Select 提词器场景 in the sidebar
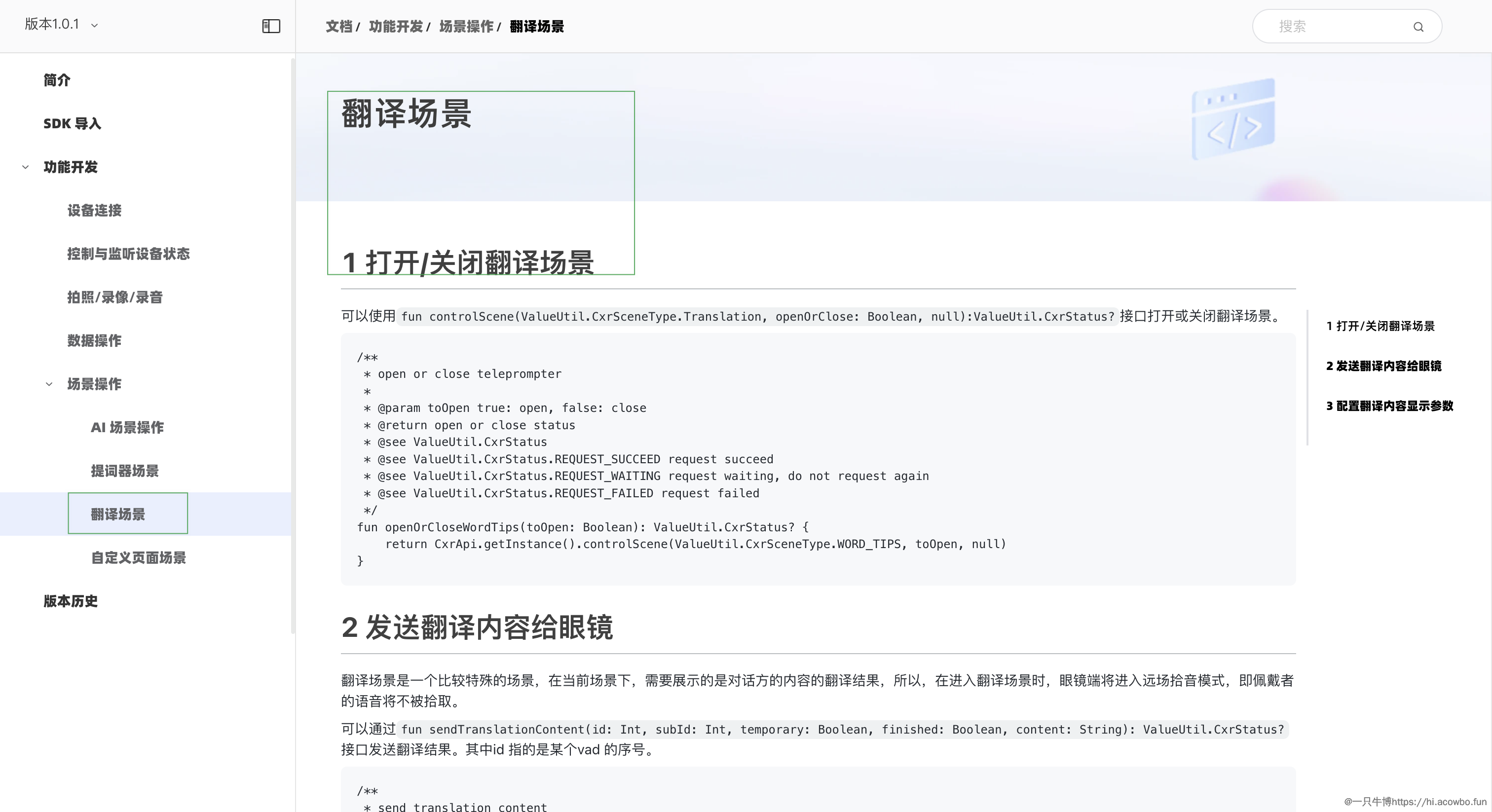Image resolution: width=1492 pixels, height=812 pixels. (x=124, y=471)
